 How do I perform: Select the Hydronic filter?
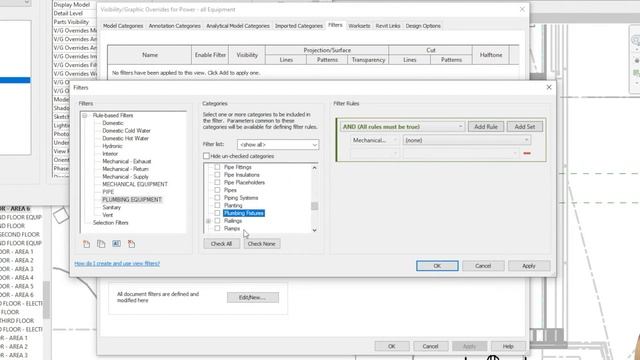click(x=112, y=146)
